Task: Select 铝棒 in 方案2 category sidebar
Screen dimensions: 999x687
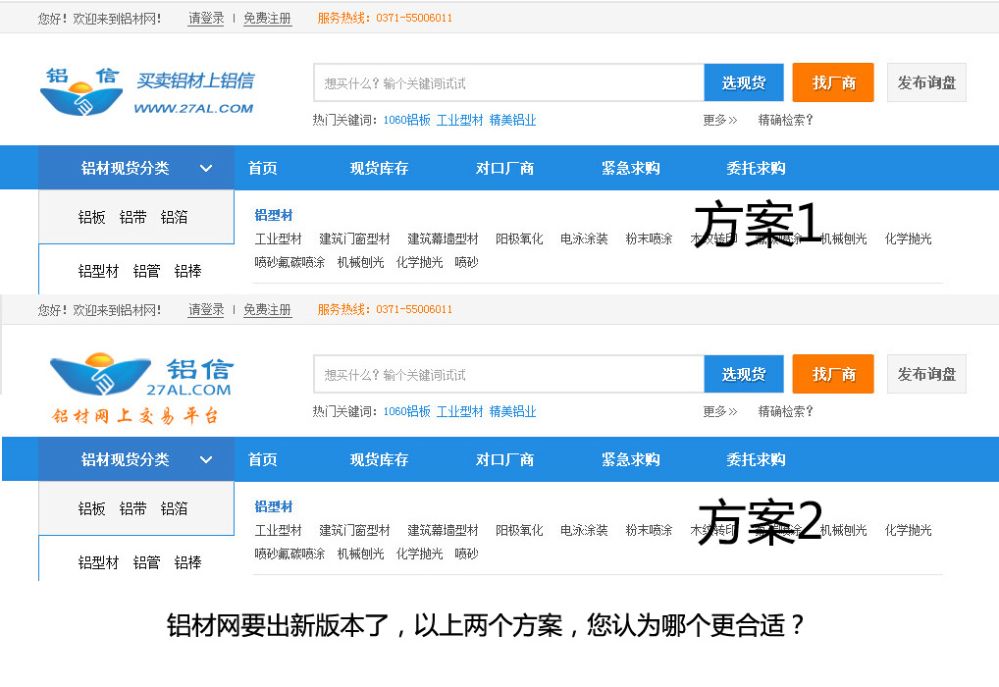Action: coord(188,563)
